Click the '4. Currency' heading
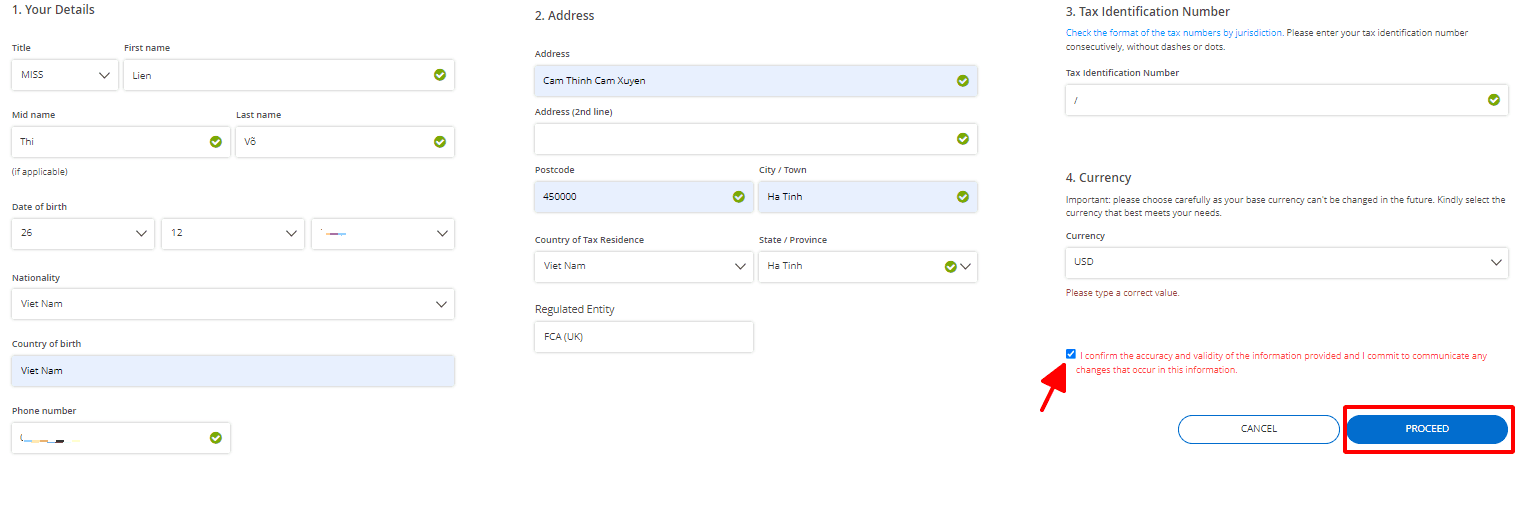The height and width of the screenshot is (514, 1524). coord(1099,178)
